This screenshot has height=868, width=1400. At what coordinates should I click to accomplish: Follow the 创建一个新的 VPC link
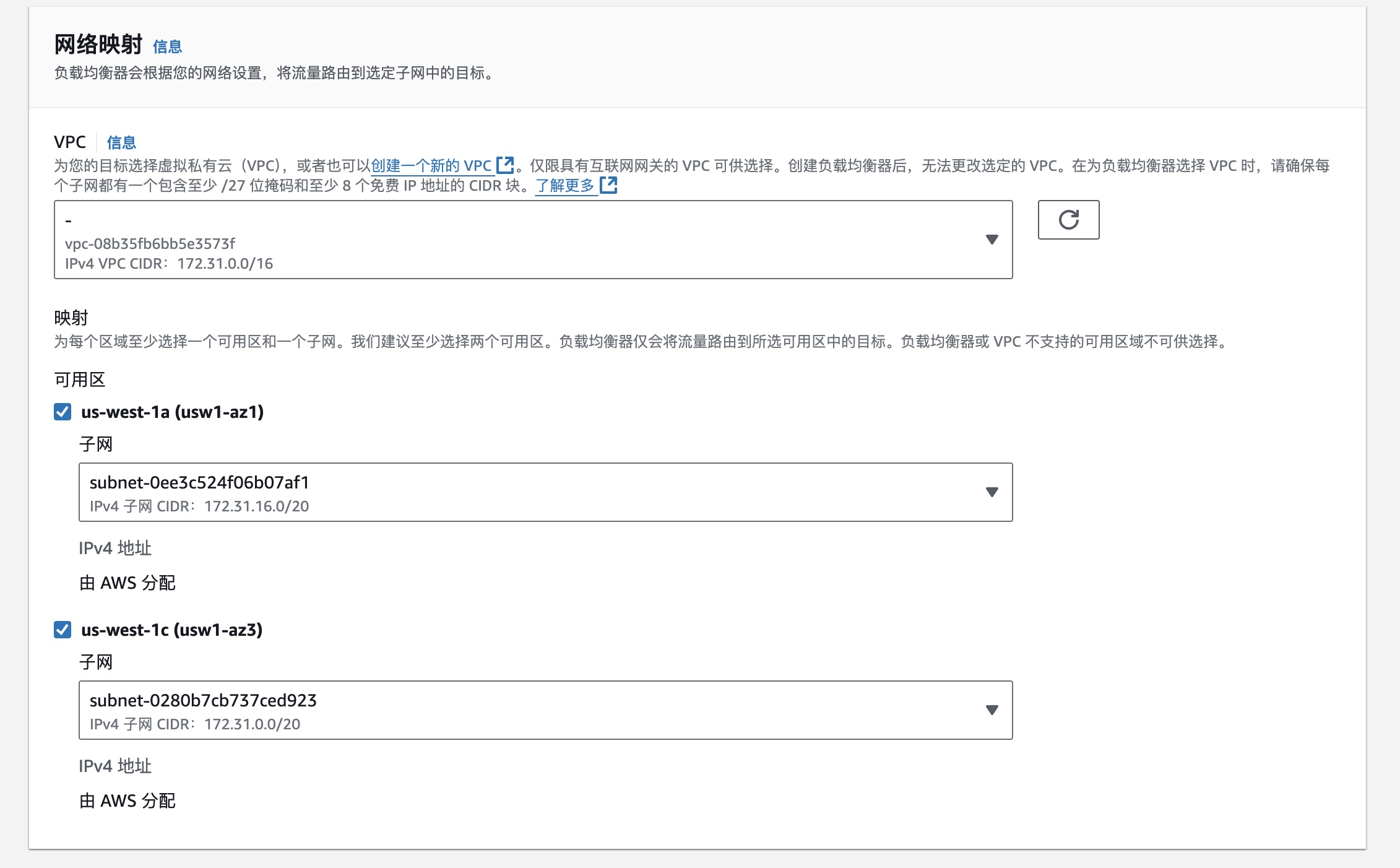pos(431,166)
